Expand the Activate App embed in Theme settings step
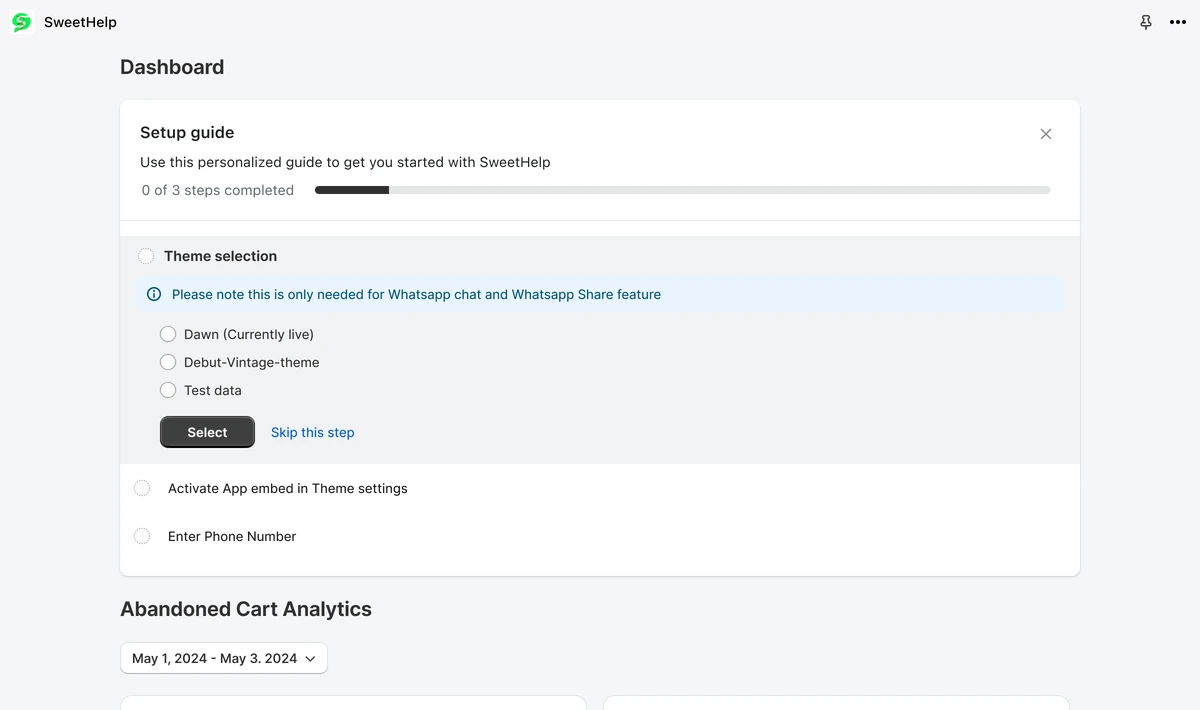This screenshot has height=710, width=1200. 288,488
